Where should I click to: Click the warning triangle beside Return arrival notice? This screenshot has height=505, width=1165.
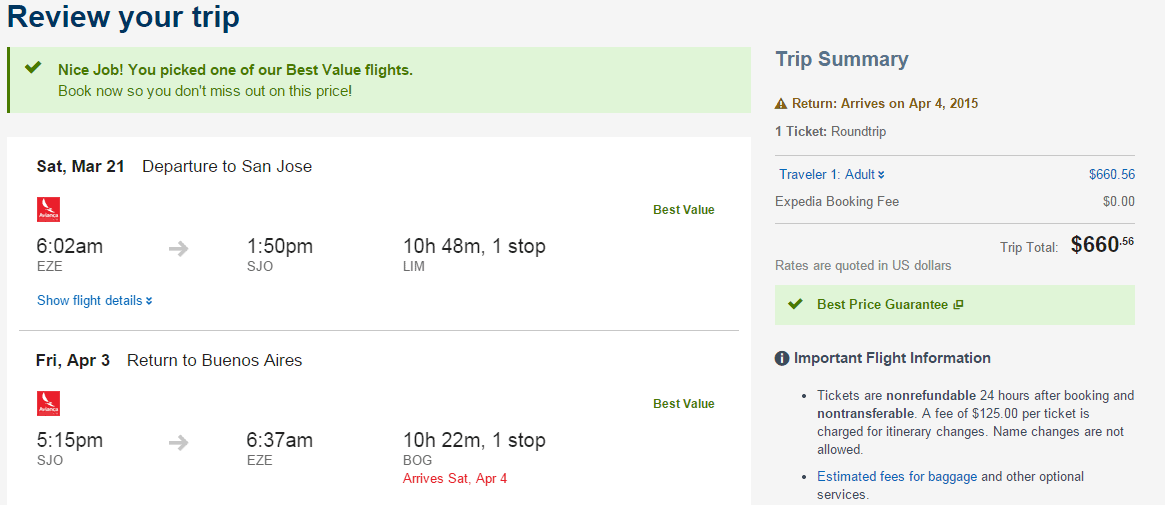781,104
